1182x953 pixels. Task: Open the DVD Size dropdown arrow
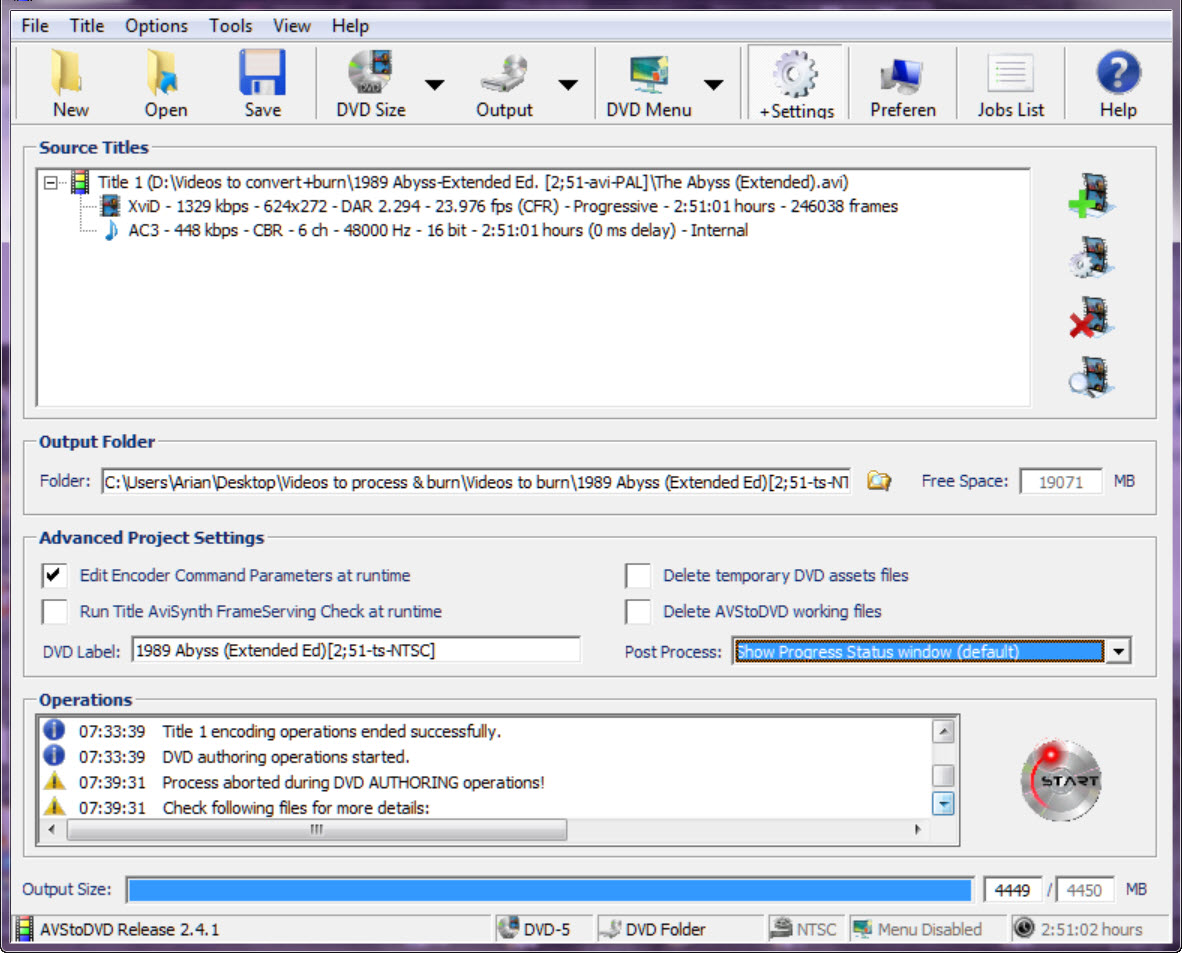pos(434,84)
